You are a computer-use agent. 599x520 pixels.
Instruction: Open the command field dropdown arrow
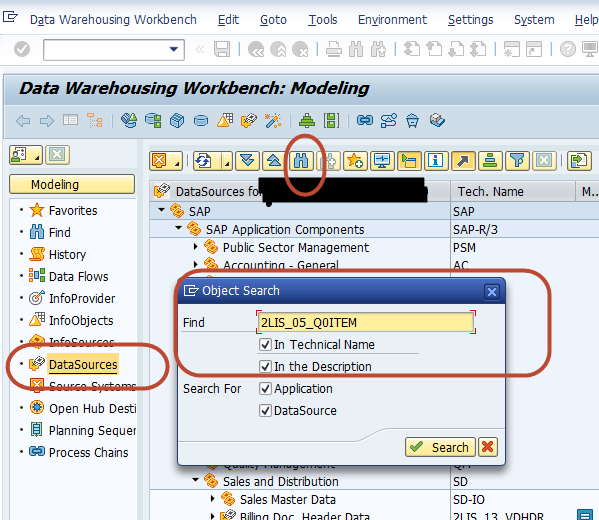pos(173,49)
